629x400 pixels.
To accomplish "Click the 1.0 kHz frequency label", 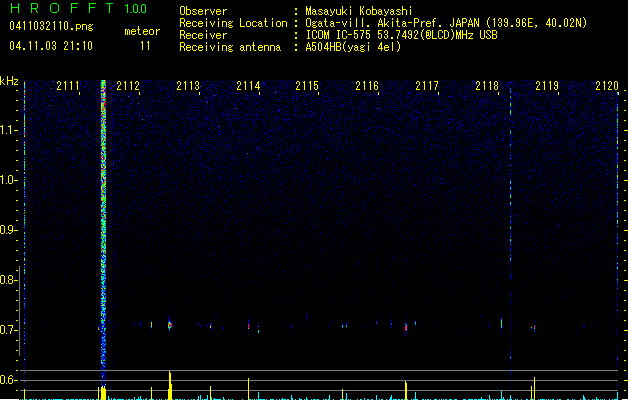I will (x=8, y=180).
